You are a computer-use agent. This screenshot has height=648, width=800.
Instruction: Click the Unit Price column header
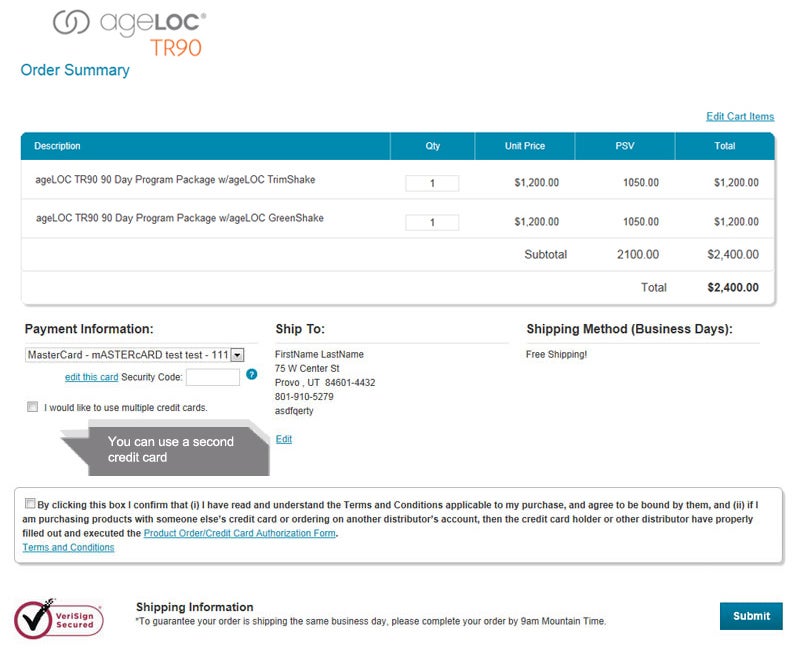525,146
